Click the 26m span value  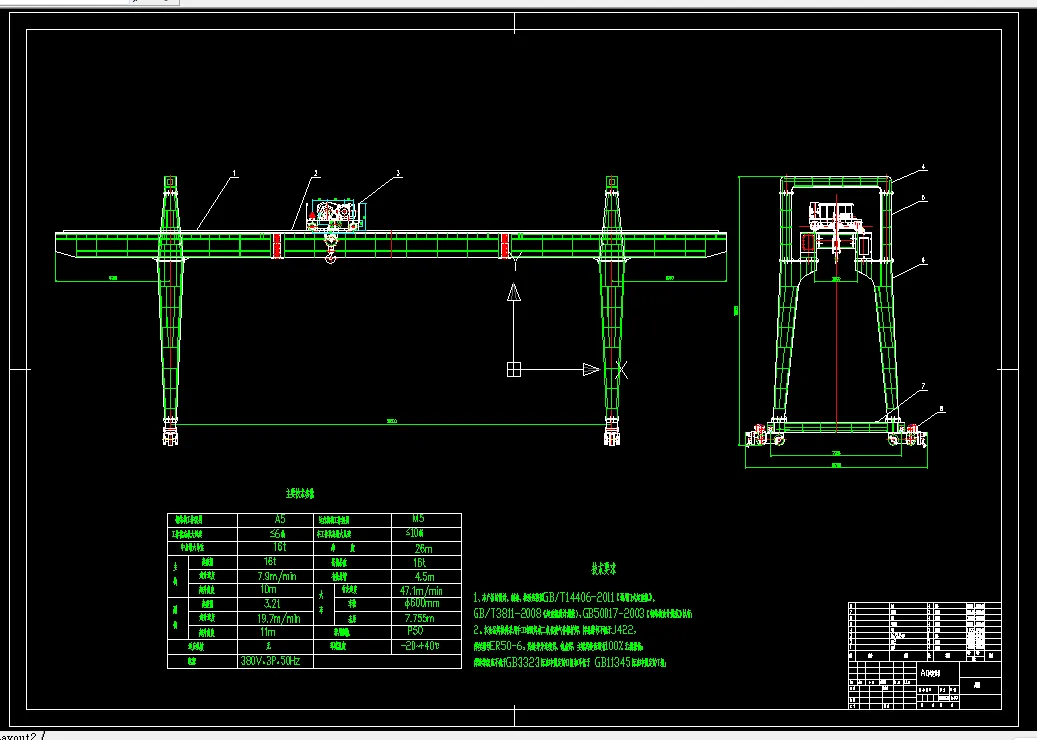(423, 548)
